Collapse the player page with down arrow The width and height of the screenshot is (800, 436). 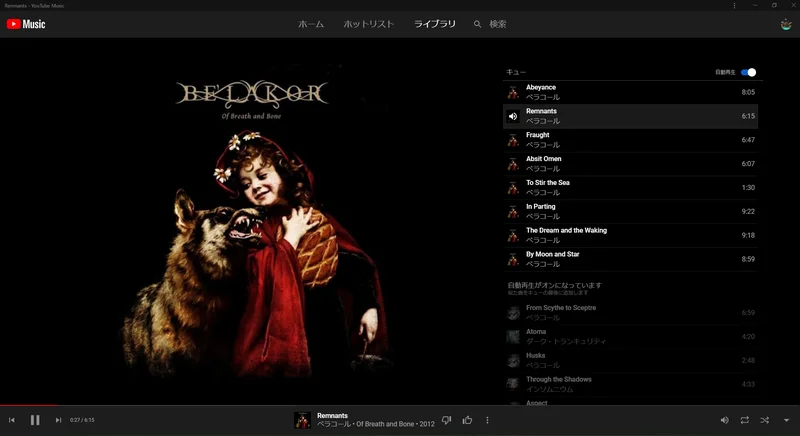(x=786, y=420)
